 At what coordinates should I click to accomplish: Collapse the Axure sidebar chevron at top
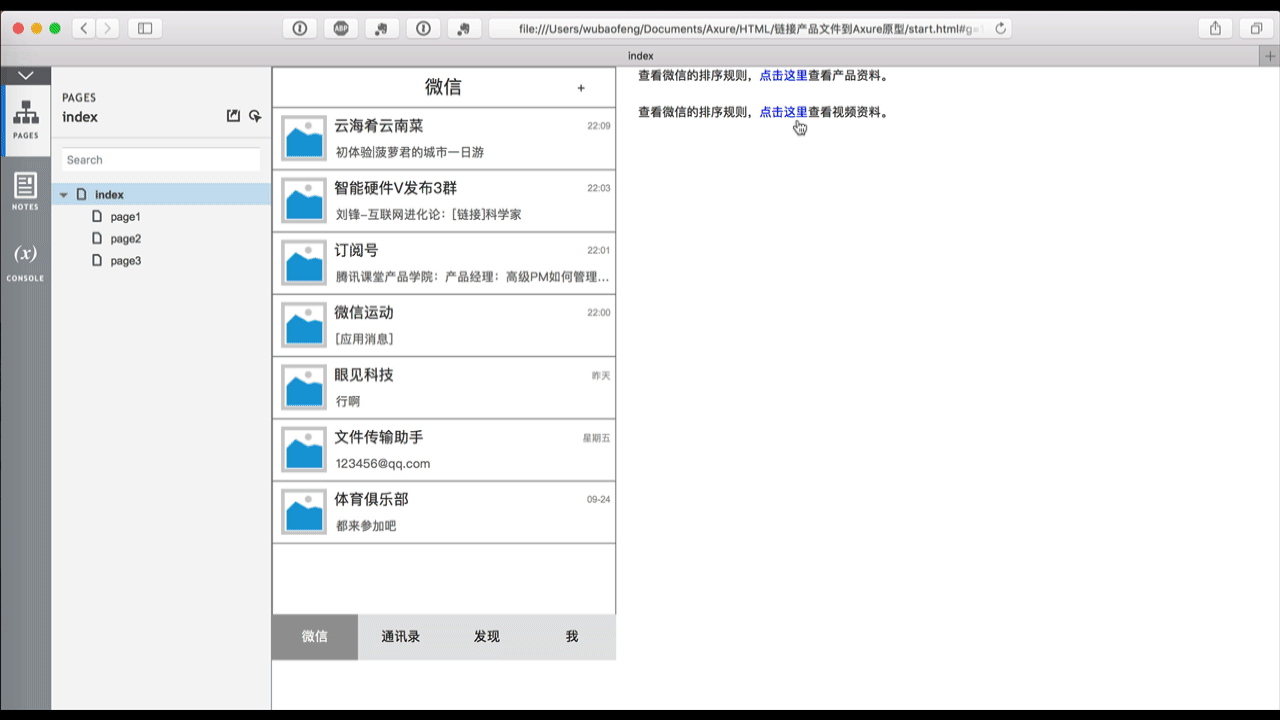26,76
